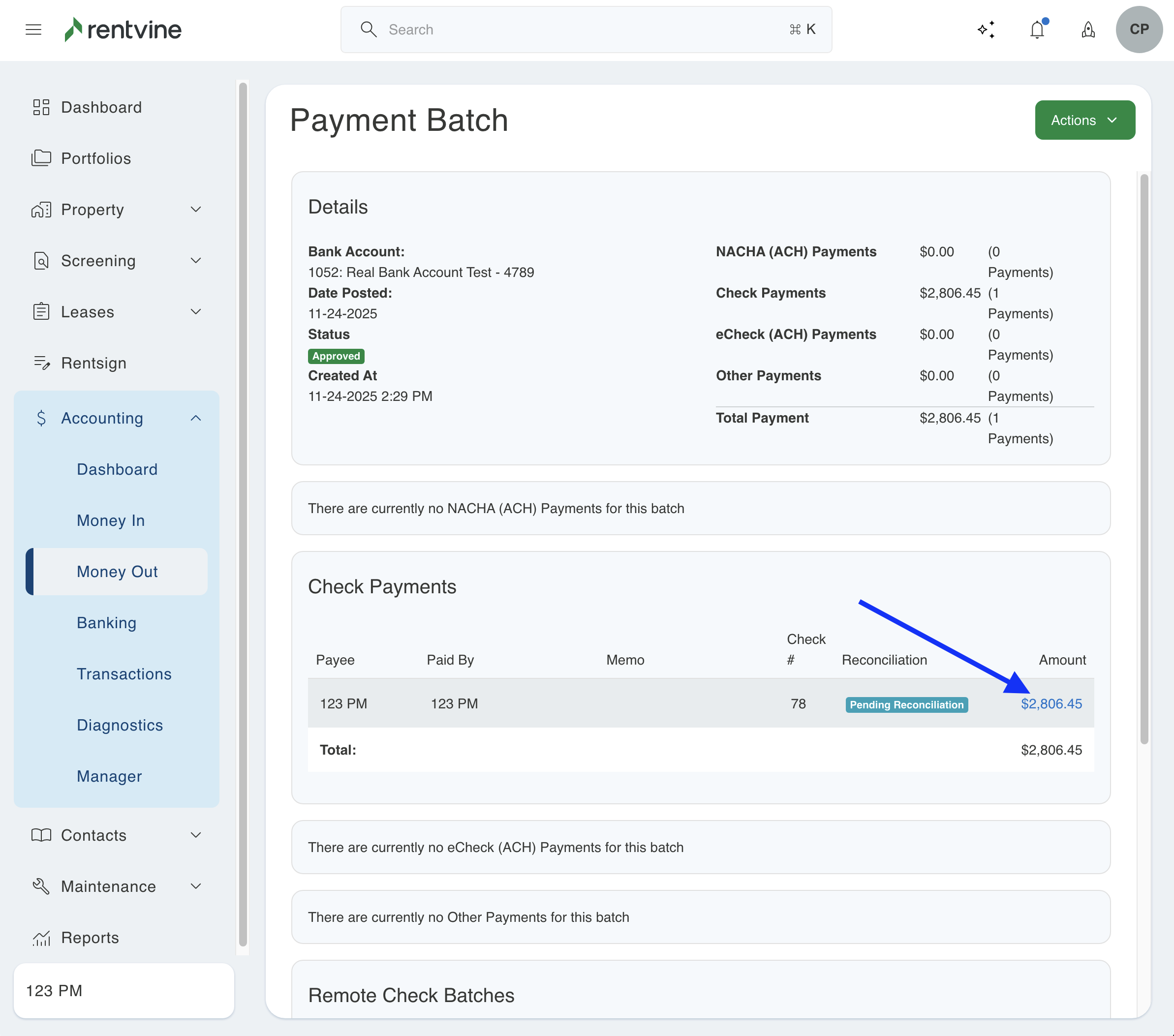Select Money In under Accounting
Screen dimensions: 1174x1036
point(111,520)
